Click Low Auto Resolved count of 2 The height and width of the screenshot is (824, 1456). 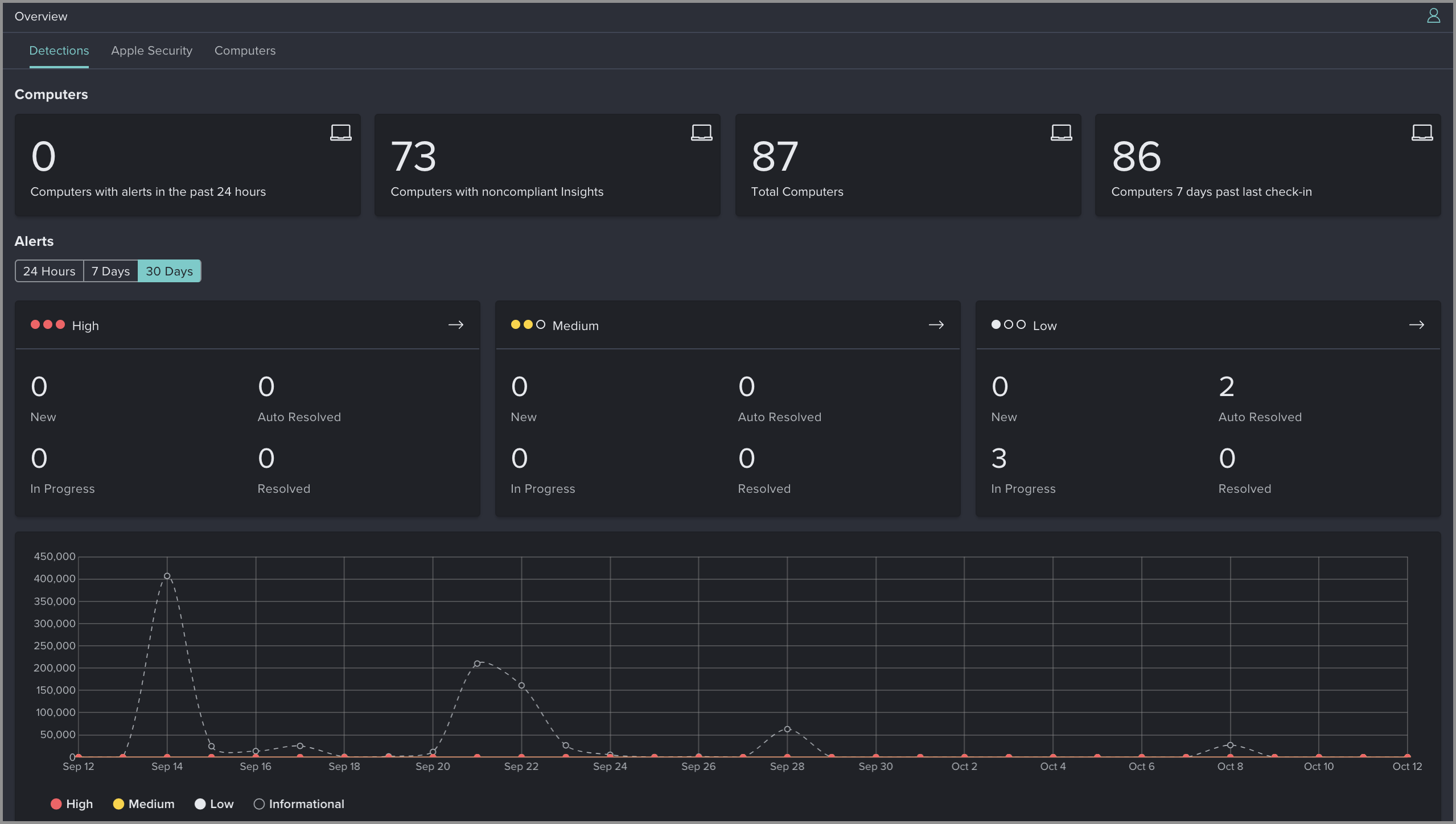[1227, 387]
